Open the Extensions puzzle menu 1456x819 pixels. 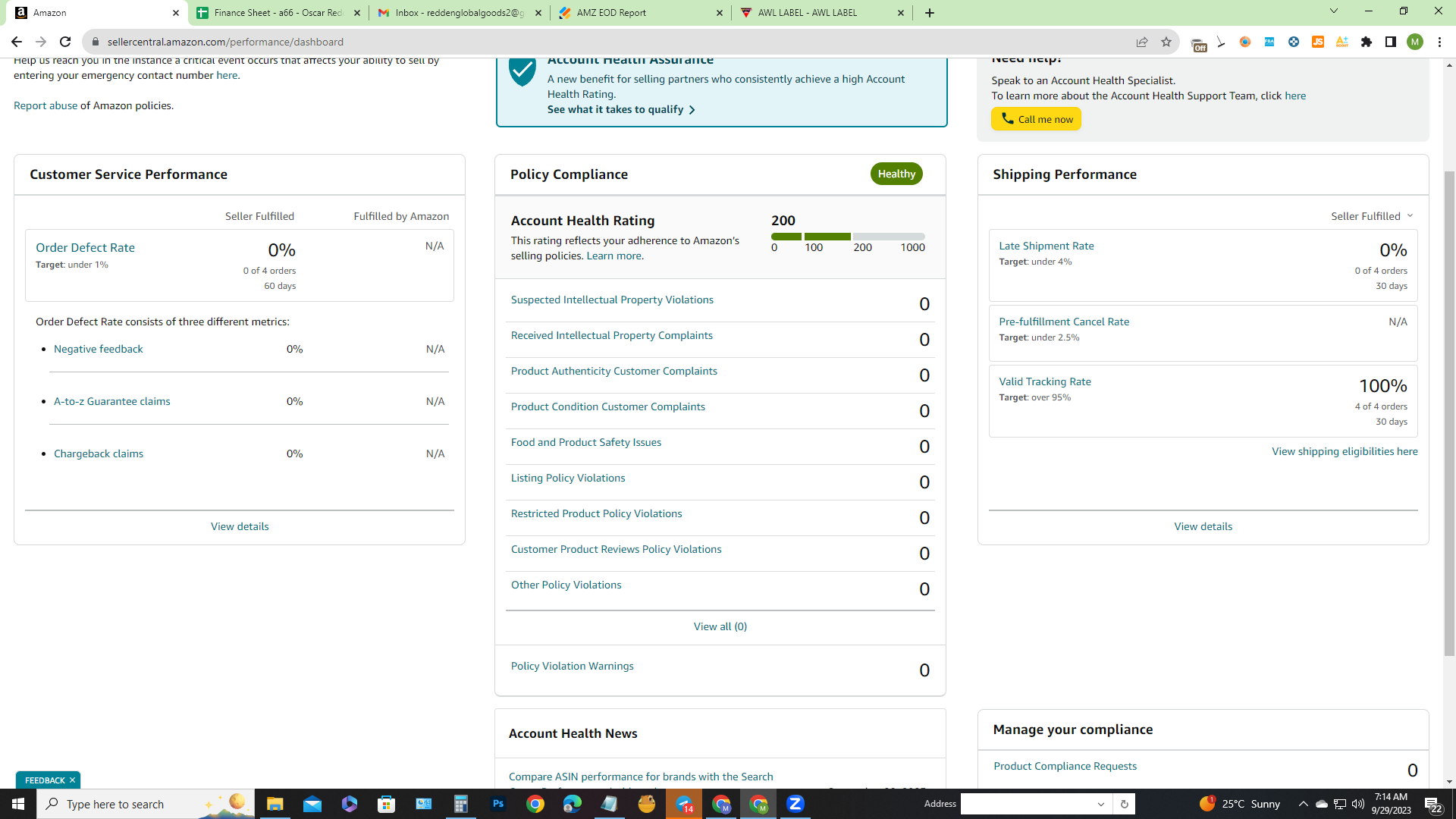1367,42
